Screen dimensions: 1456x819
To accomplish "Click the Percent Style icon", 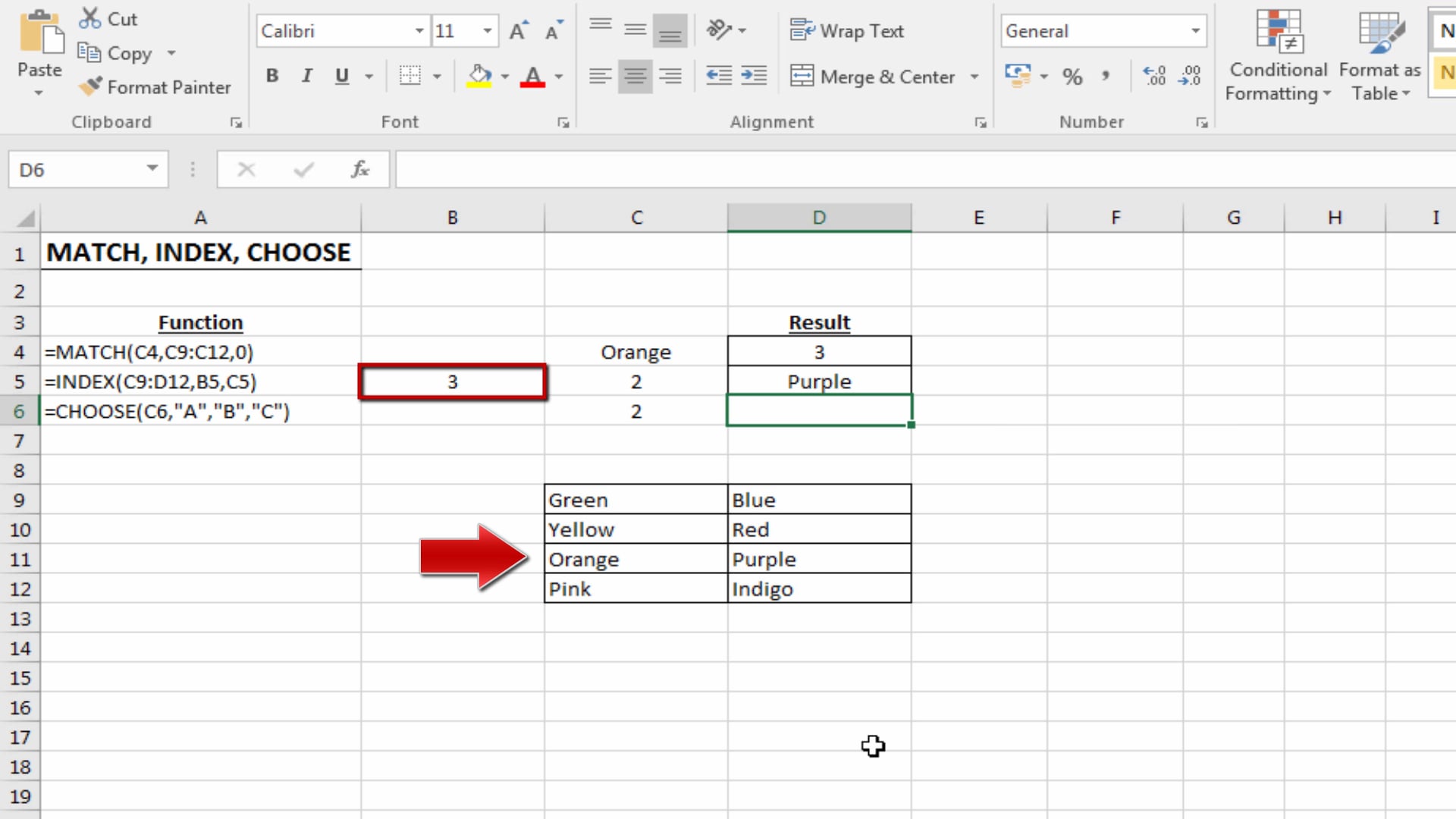I will coord(1072,76).
